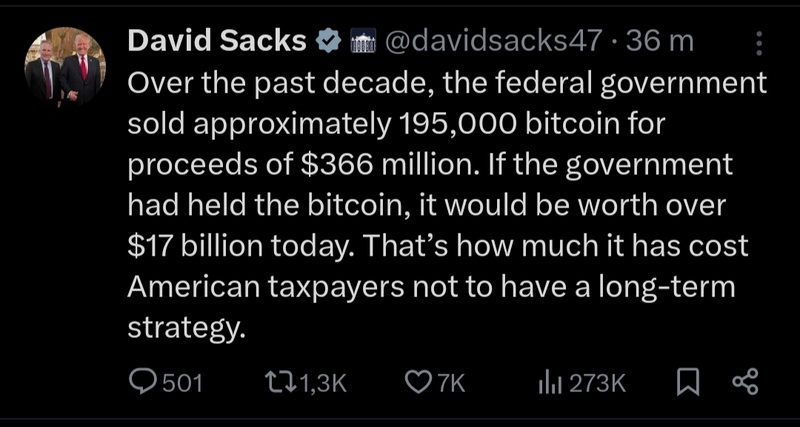Viewport: 800px width, 427px height.
Task: Open the view analytics bar-chart icon
Action: point(549,381)
